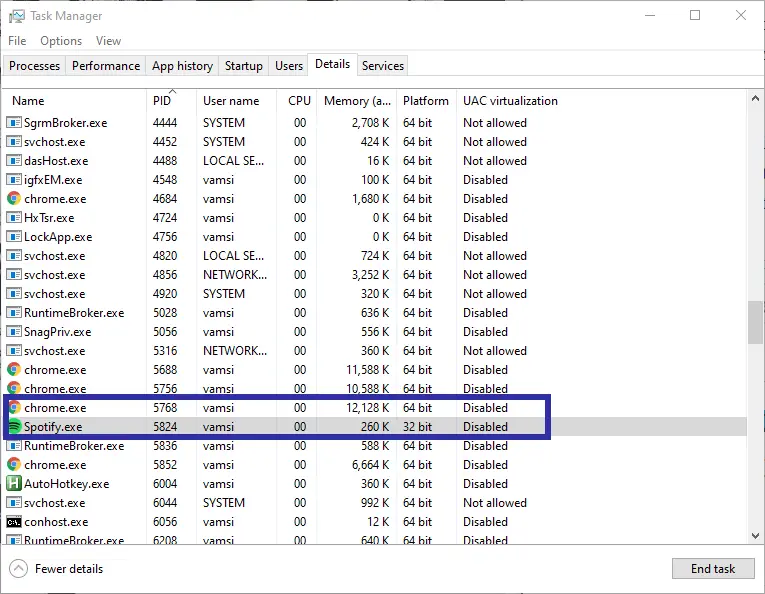Click icon of RuntimeBroker.exe PID 5836
765x594 pixels.
[14, 446]
